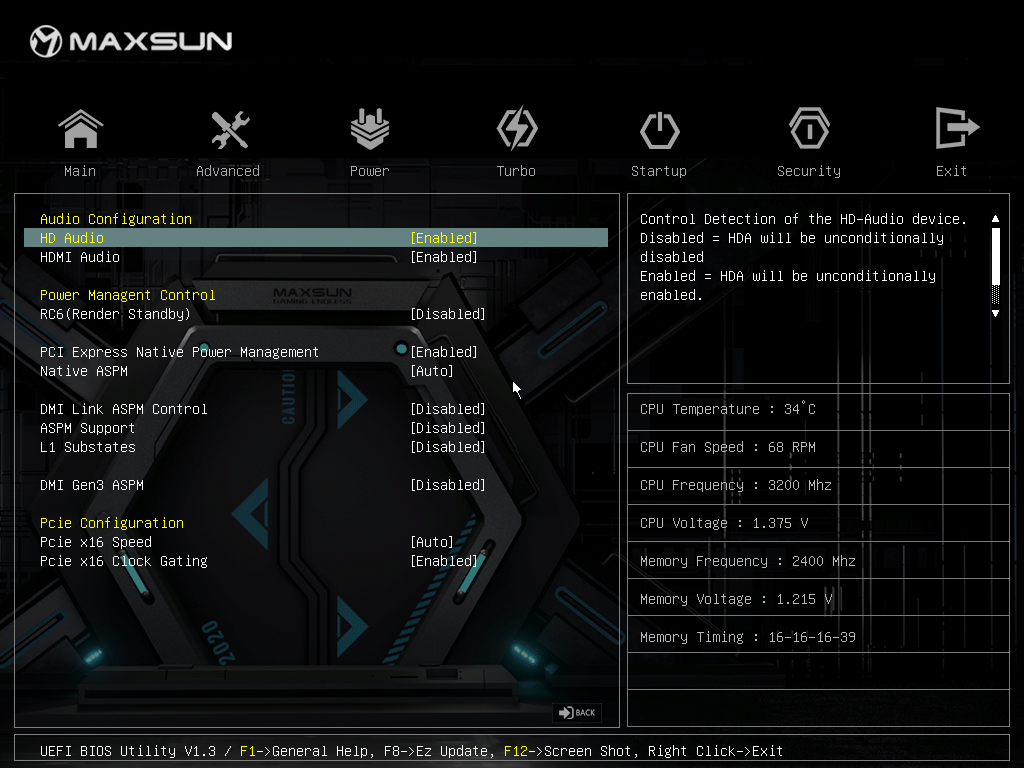Click the CPU Frequency reading
The height and width of the screenshot is (768, 1024).
point(735,485)
